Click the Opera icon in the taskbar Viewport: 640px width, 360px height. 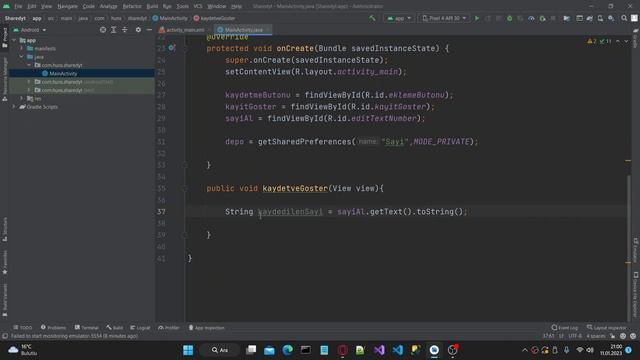(342, 350)
